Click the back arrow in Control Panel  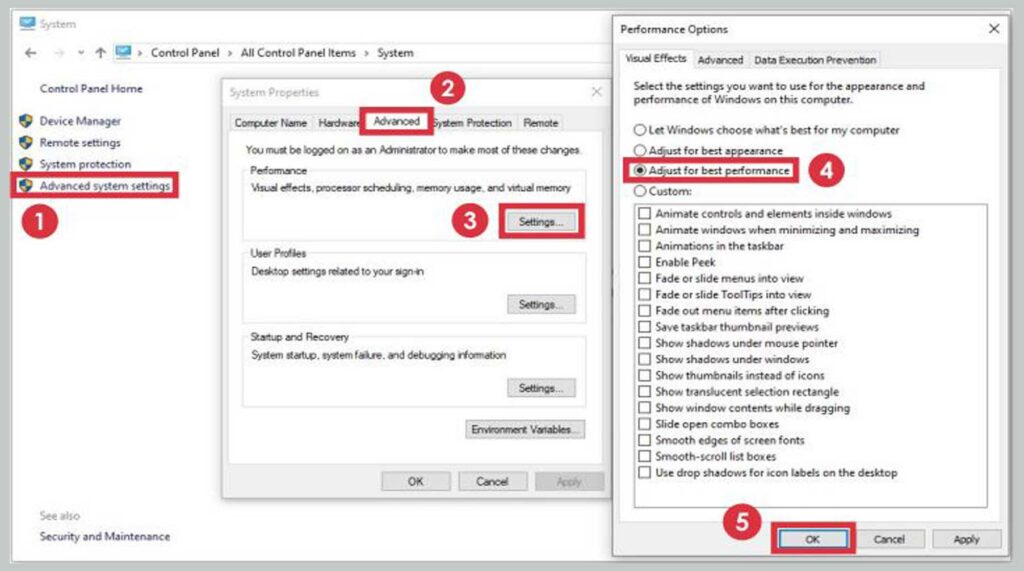(x=30, y=53)
